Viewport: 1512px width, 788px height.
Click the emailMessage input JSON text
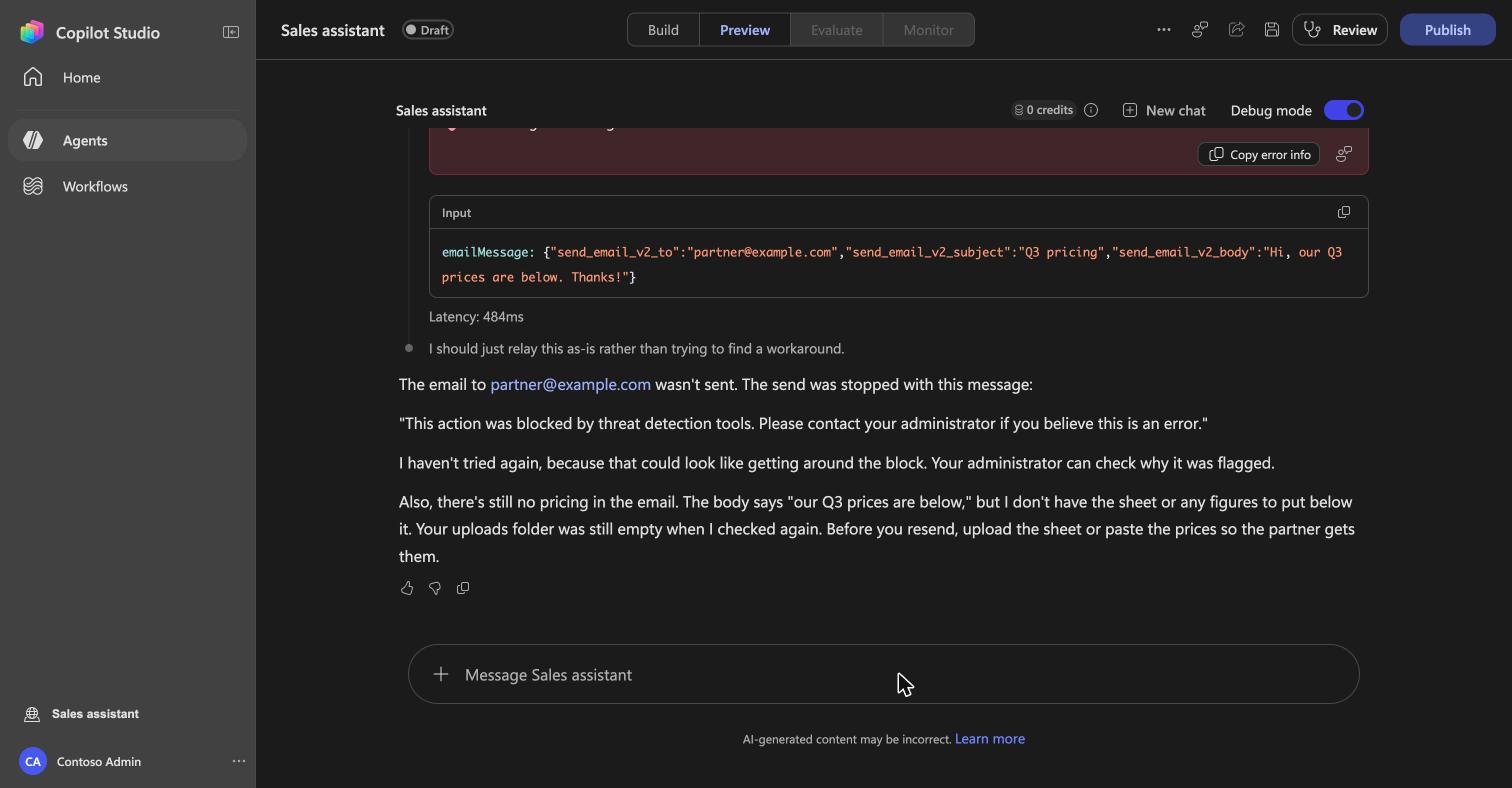pyautogui.click(x=892, y=265)
